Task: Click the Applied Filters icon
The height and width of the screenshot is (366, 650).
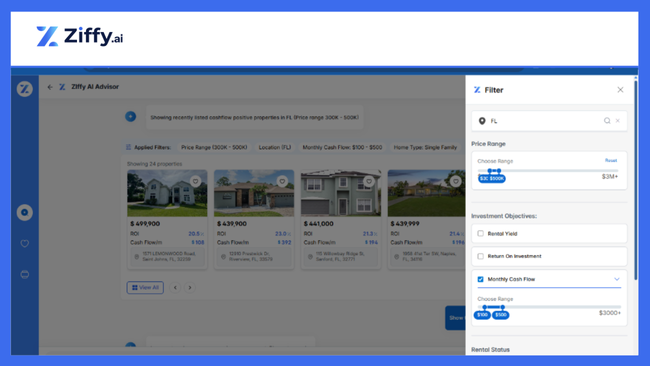Action: (x=129, y=147)
